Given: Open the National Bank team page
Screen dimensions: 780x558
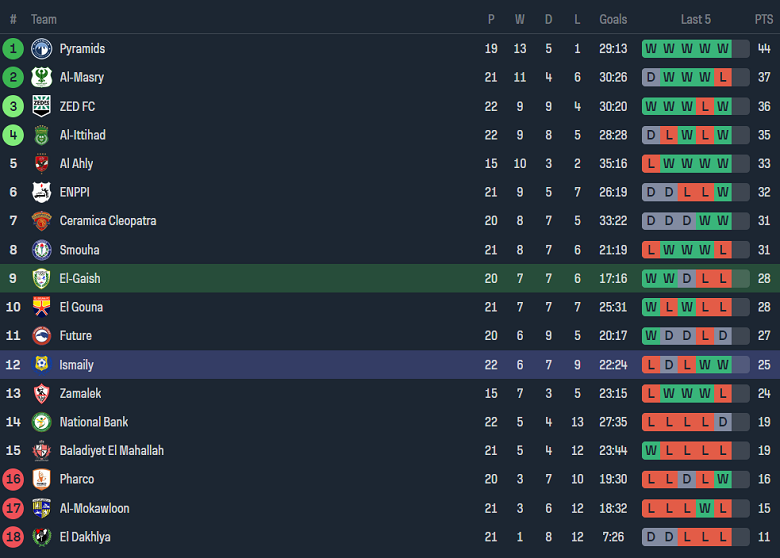Looking at the screenshot, I should pyautogui.click(x=94, y=422).
